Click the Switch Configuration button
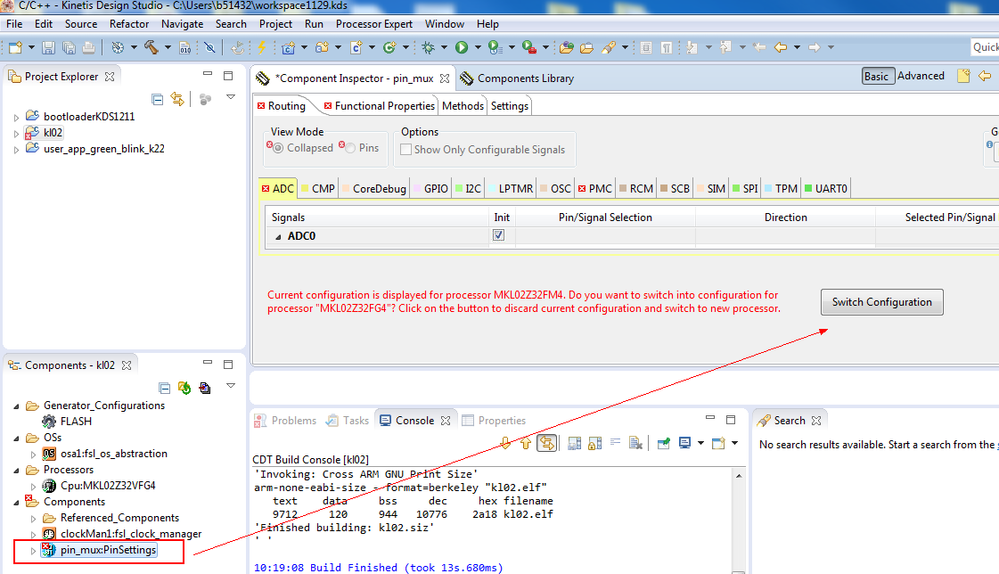This screenshot has height=574, width=999. [882, 302]
